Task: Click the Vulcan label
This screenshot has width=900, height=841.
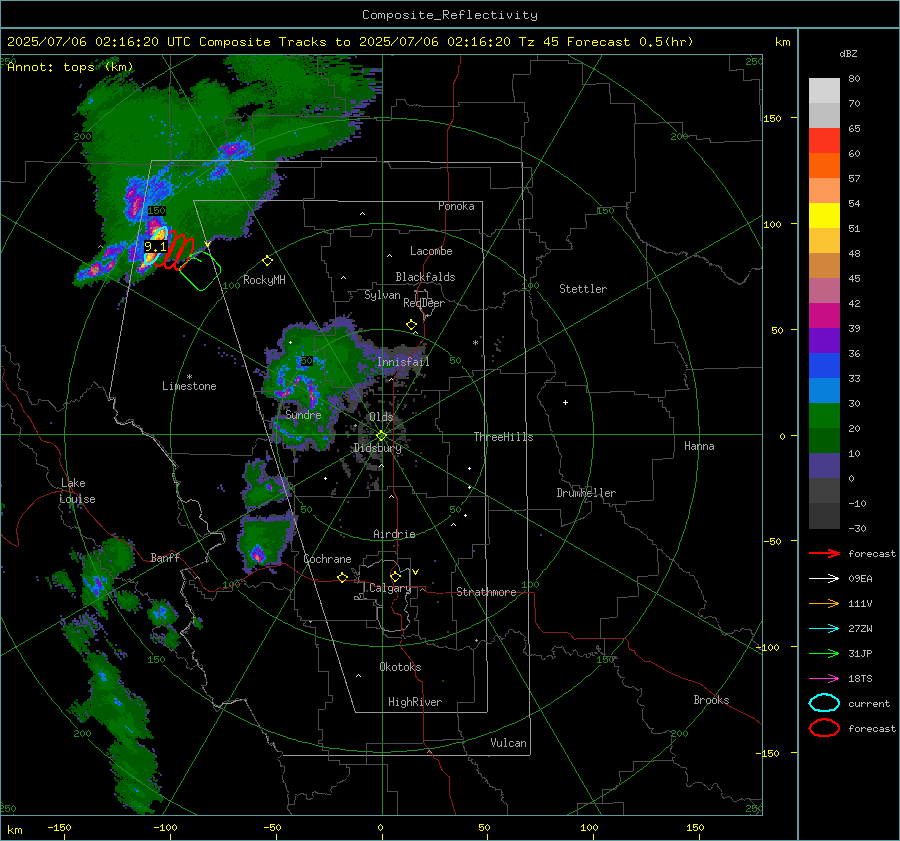Action: coord(509,743)
